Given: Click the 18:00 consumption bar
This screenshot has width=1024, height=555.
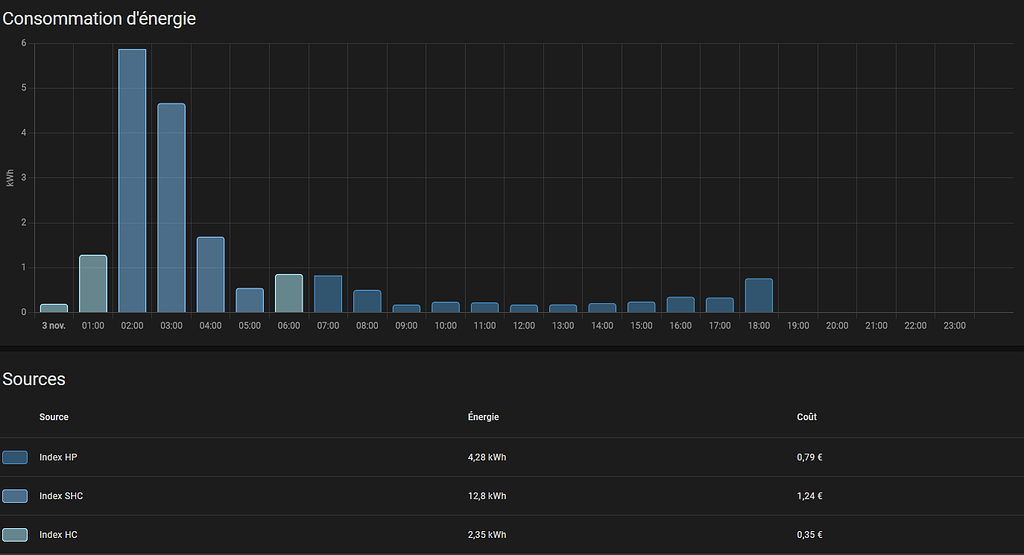Looking at the screenshot, I should (759, 295).
